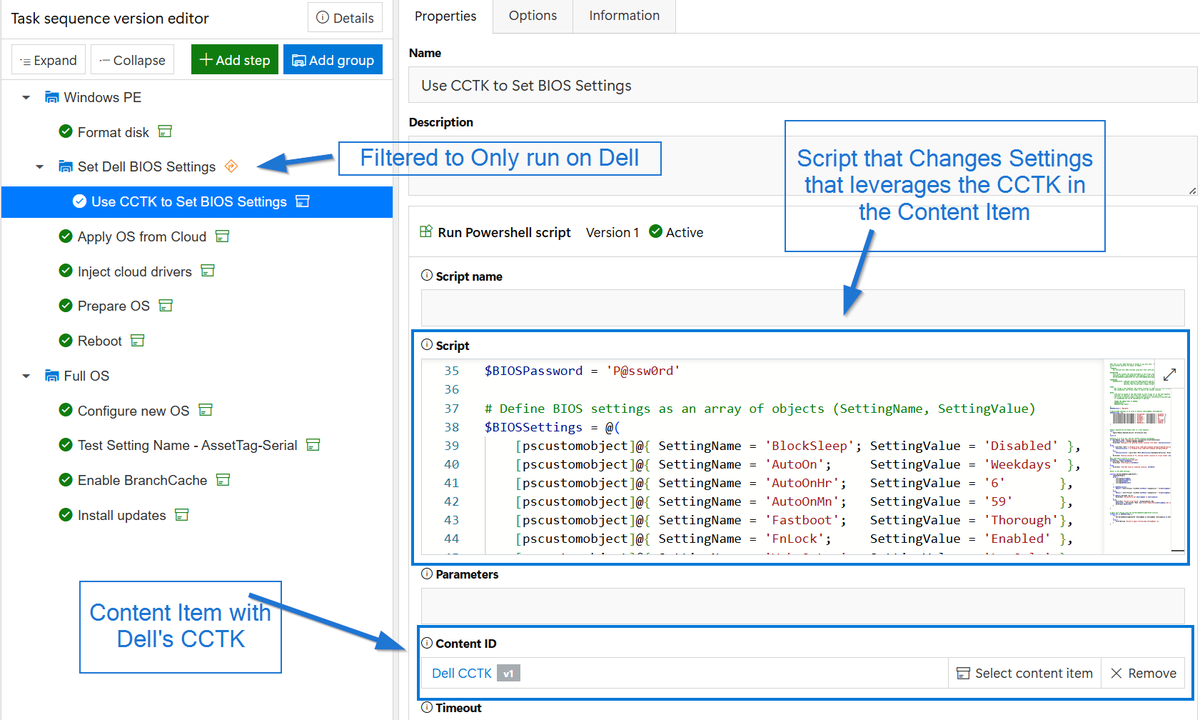This screenshot has height=720, width=1200.
Task: Click the green check icon on Format disk
Action: pyautogui.click(x=66, y=132)
